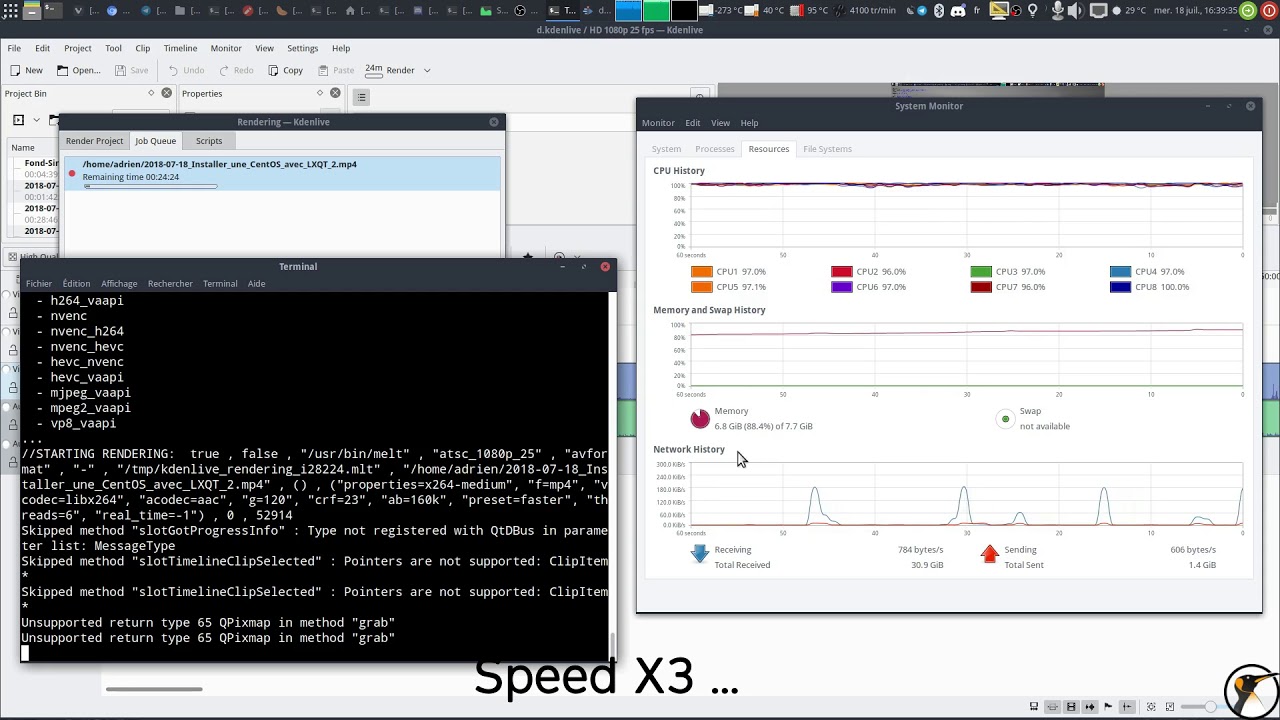Screen dimensions: 1280x720
Task: Expand the Render button dropdown arrow
Action: (x=427, y=70)
